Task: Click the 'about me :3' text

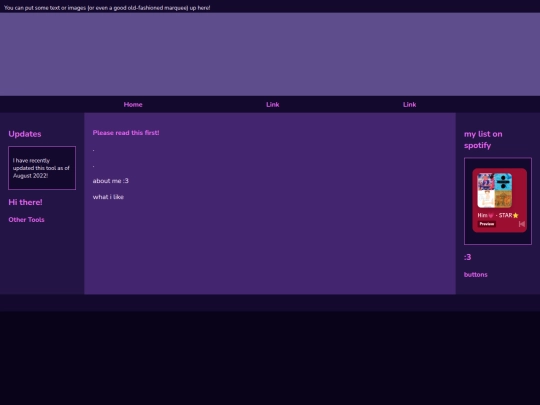Action: [x=111, y=181]
